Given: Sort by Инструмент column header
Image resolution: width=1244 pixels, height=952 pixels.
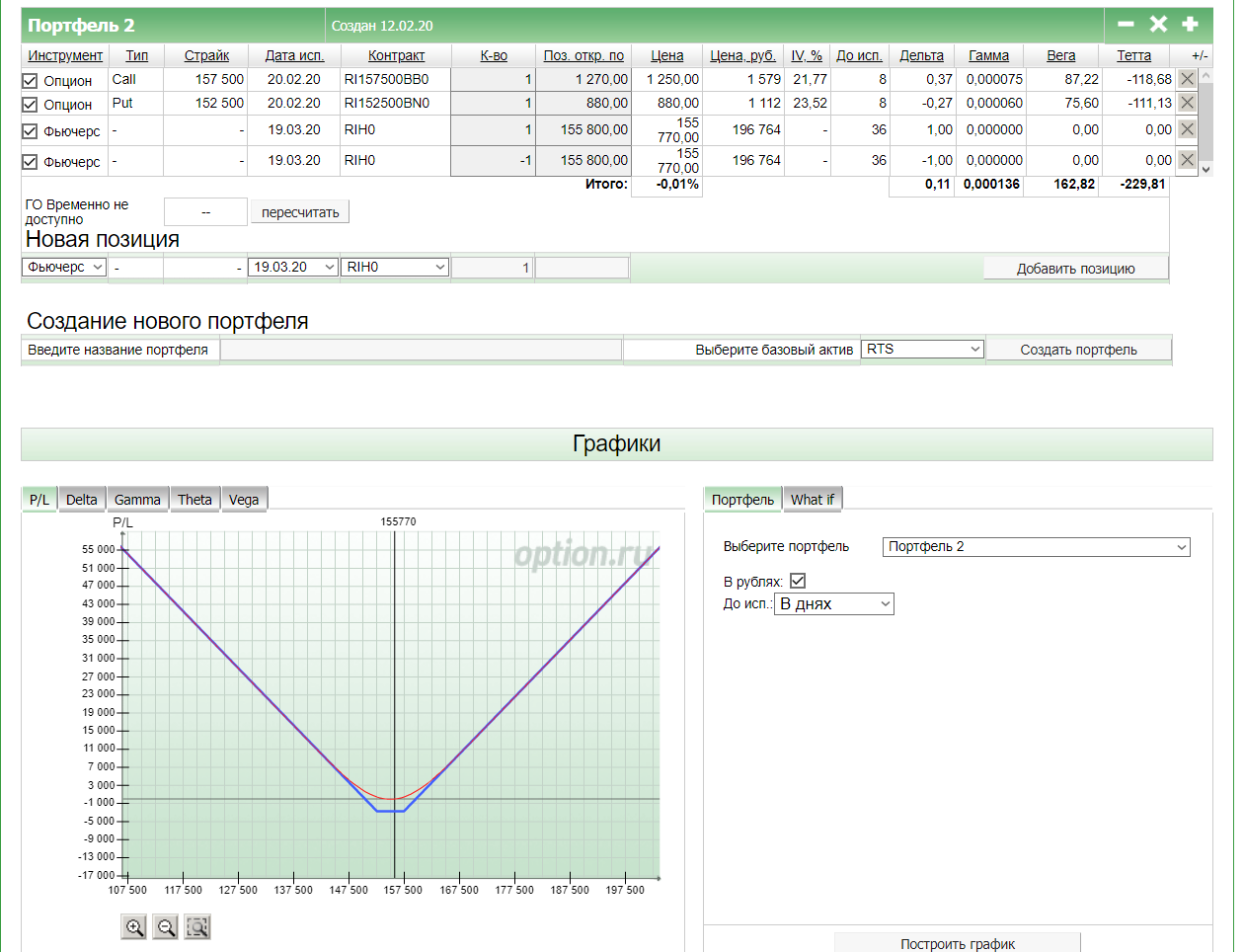Looking at the screenshot, I should pos(65,55).
